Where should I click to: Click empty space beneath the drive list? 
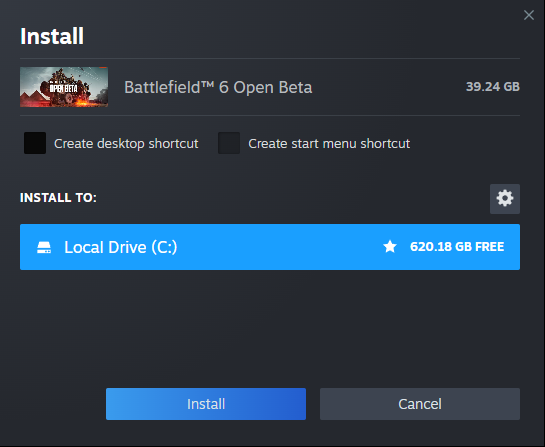(270, 327)
